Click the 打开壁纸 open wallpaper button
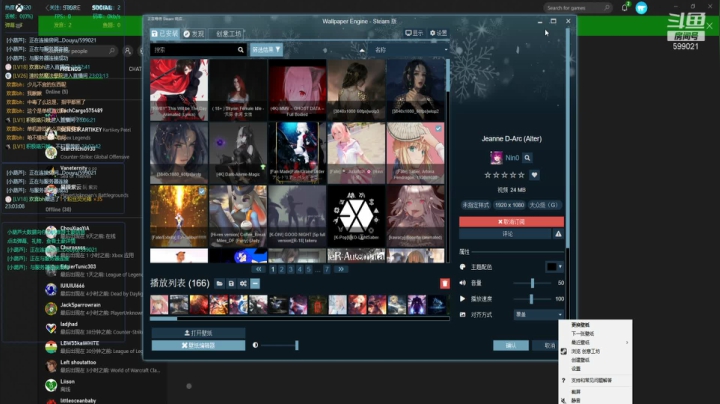The width and height of the screenshot is (720, 404). [198, 333]
